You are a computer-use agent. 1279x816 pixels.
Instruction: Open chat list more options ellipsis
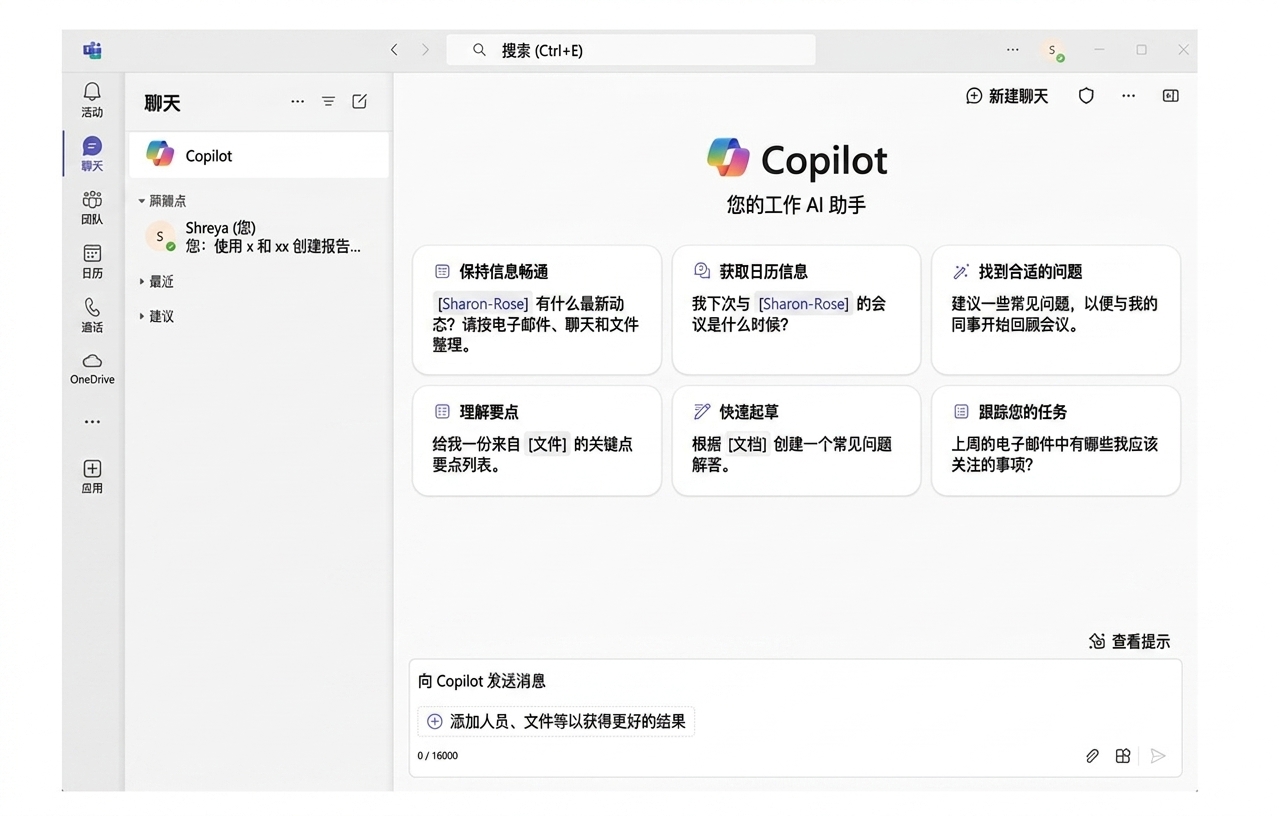click(x=297, y=101)
